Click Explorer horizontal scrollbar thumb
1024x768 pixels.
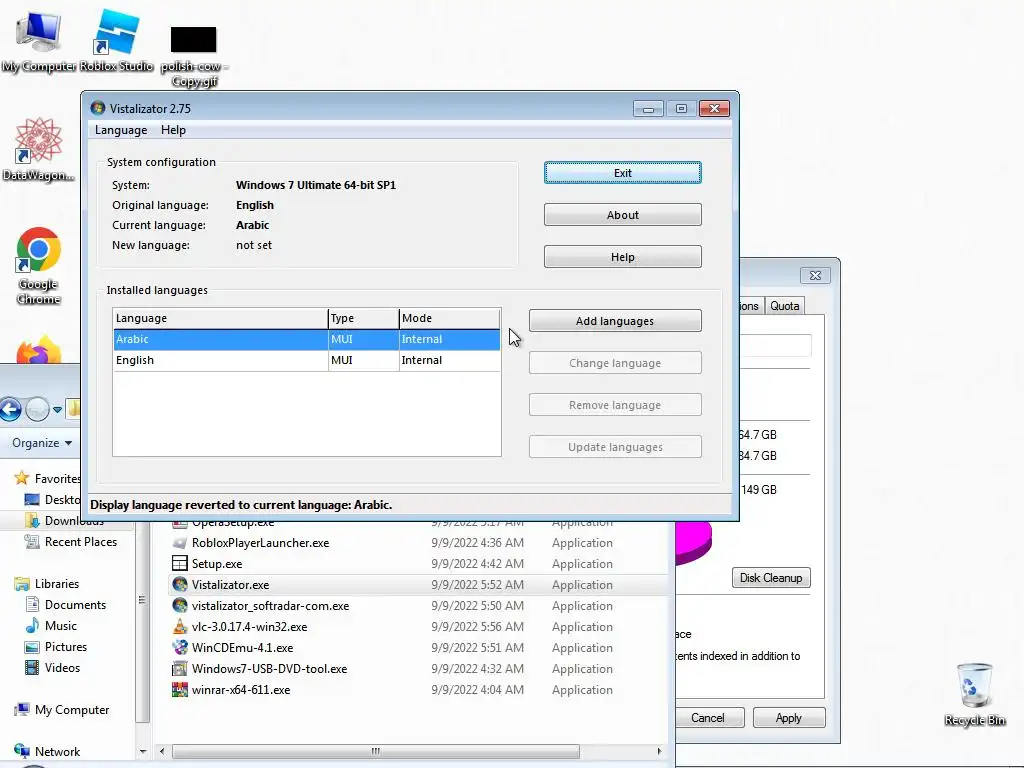(376, 751)
